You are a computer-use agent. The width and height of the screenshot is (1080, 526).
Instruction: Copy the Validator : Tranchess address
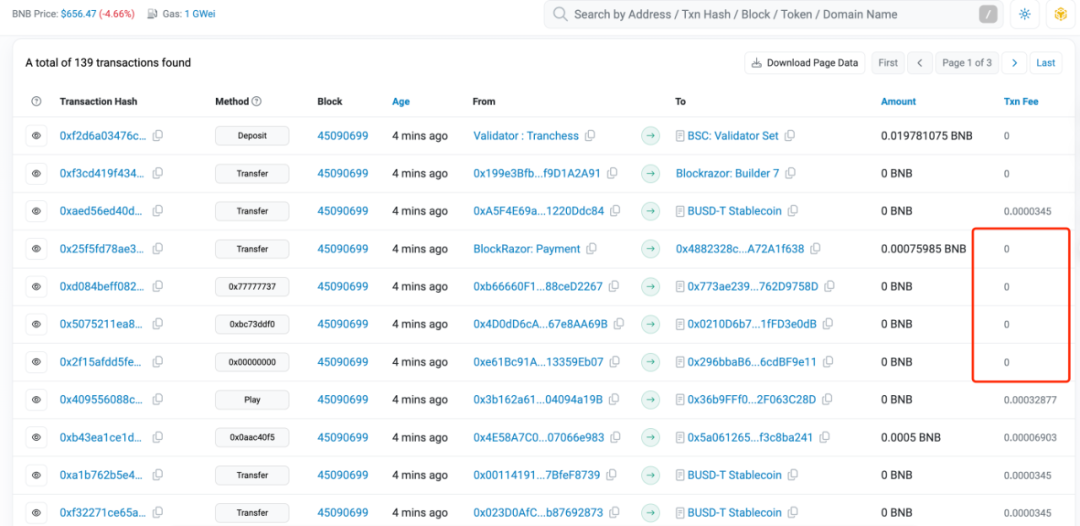click(590, 136)
